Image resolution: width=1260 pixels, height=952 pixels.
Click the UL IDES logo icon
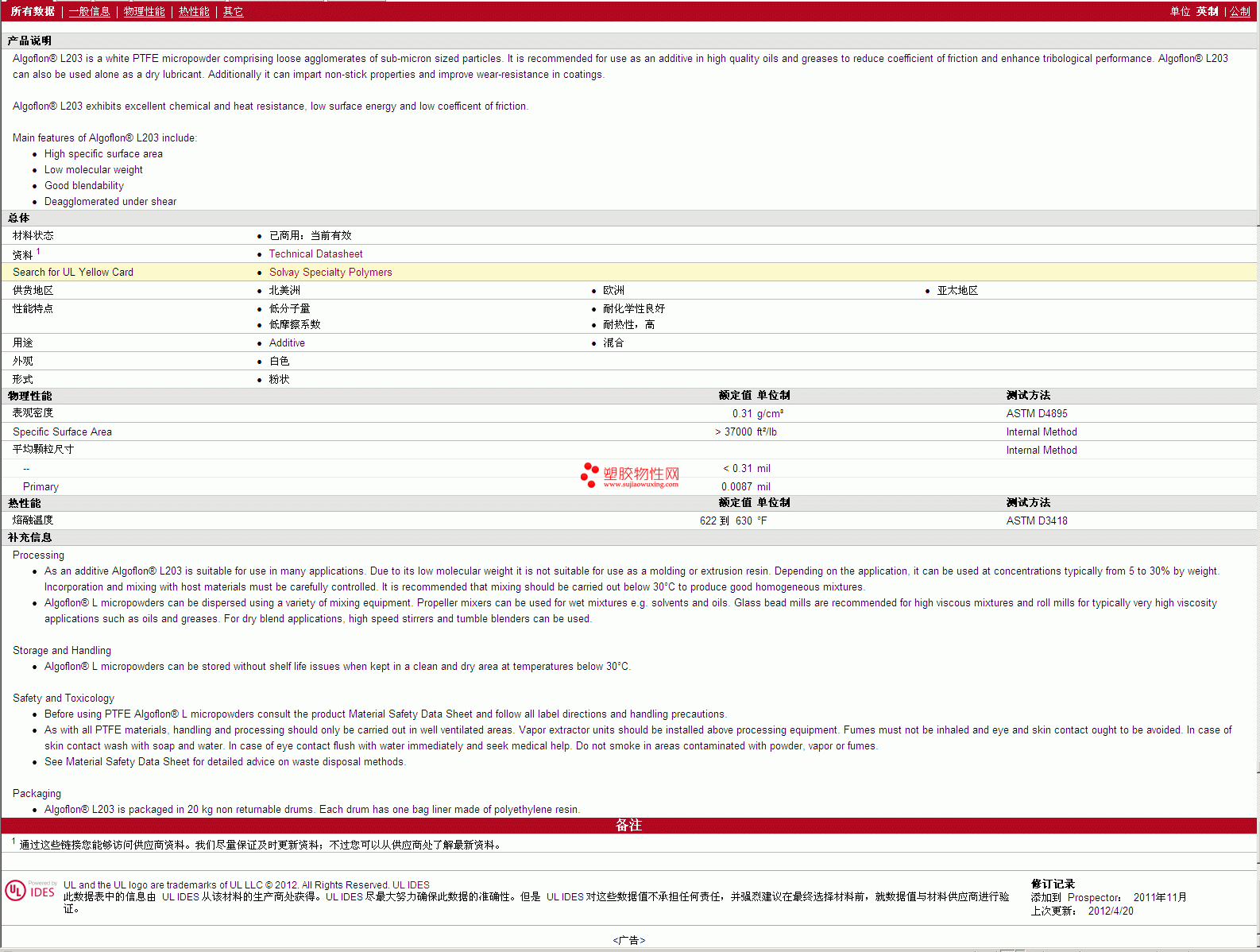(x=30, y=890)
